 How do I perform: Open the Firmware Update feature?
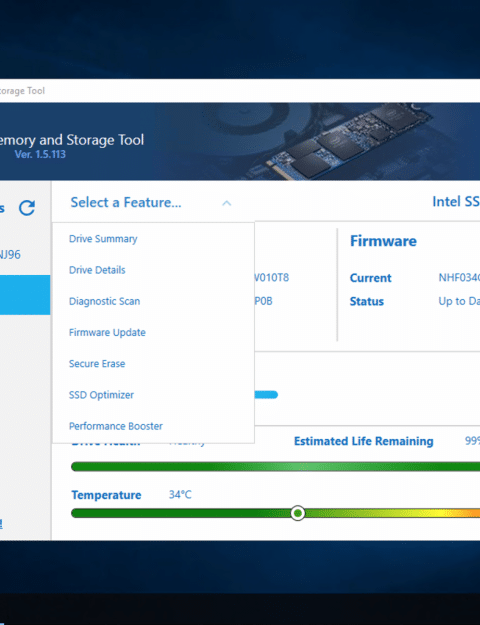[107, 332]
